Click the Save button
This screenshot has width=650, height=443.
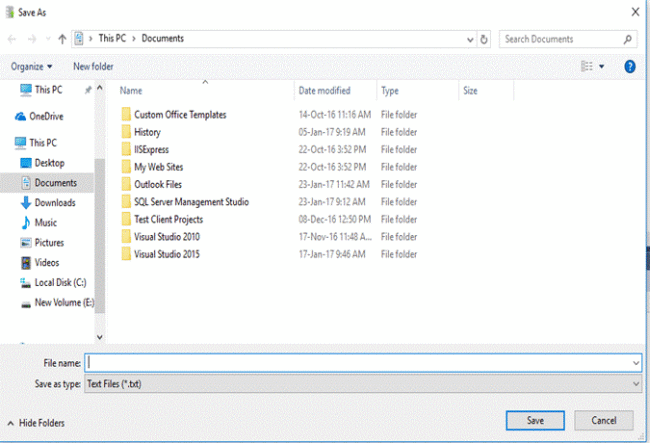[535, 421]
